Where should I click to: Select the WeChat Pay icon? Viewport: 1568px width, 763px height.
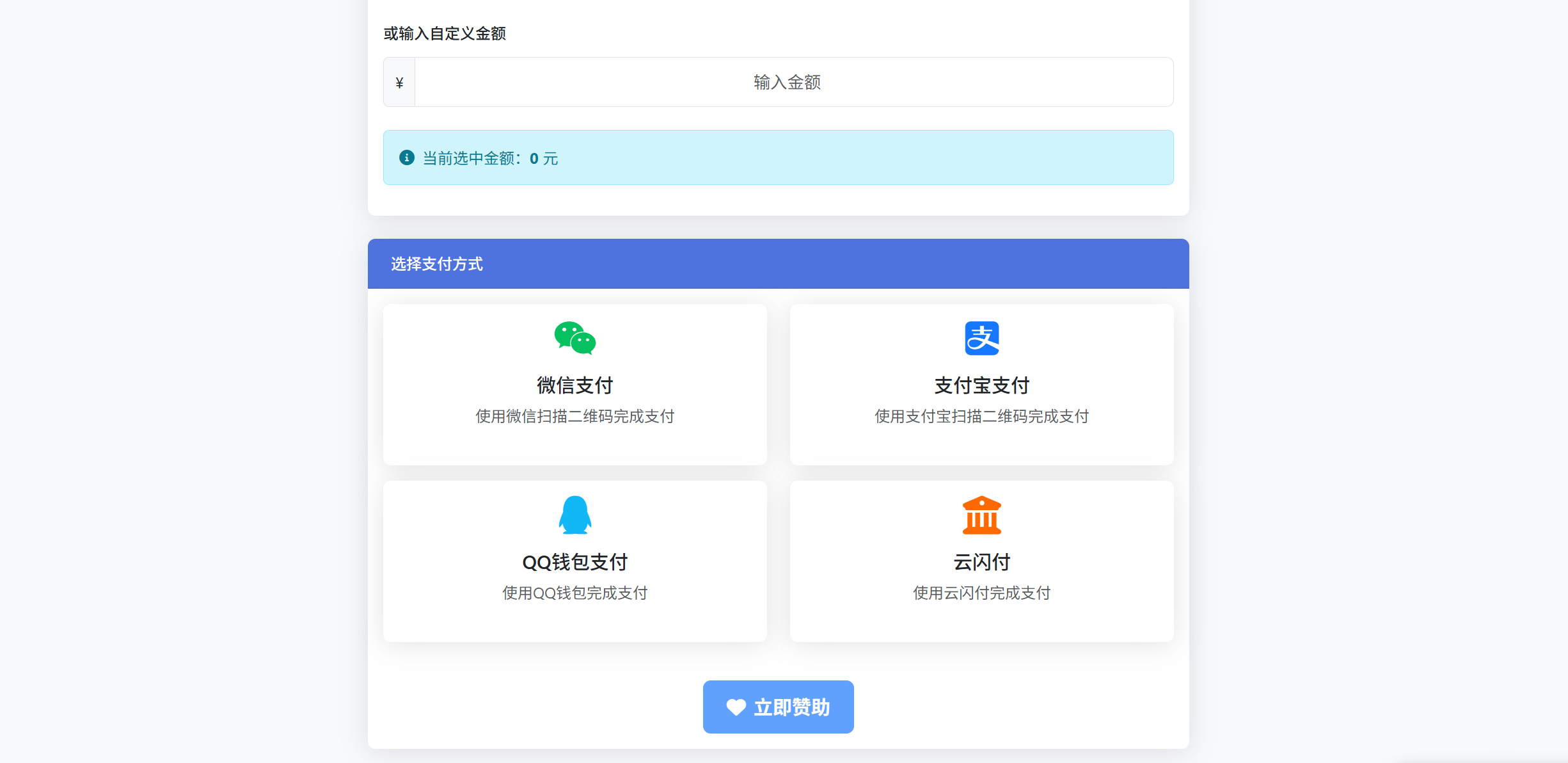(574, 337)
